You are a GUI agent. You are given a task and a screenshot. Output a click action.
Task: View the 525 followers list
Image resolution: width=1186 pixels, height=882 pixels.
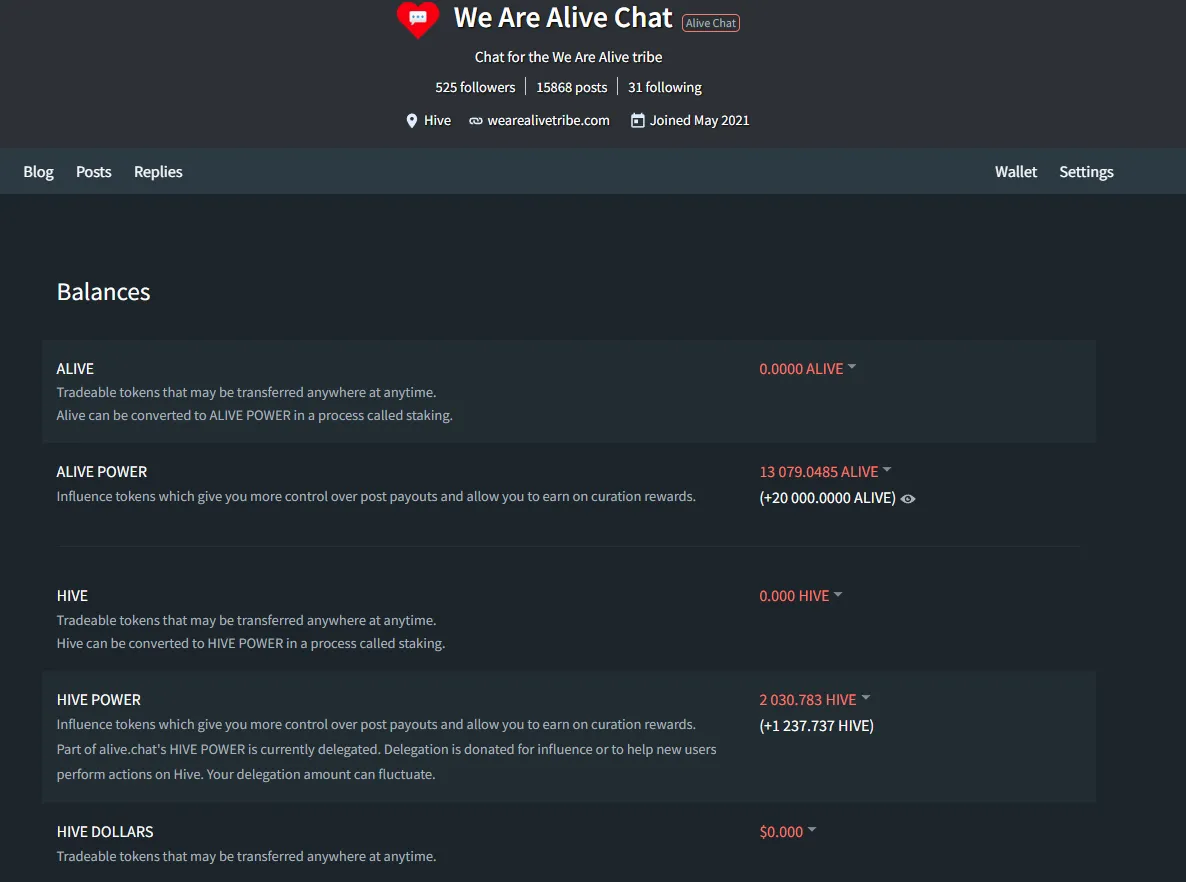475,87
